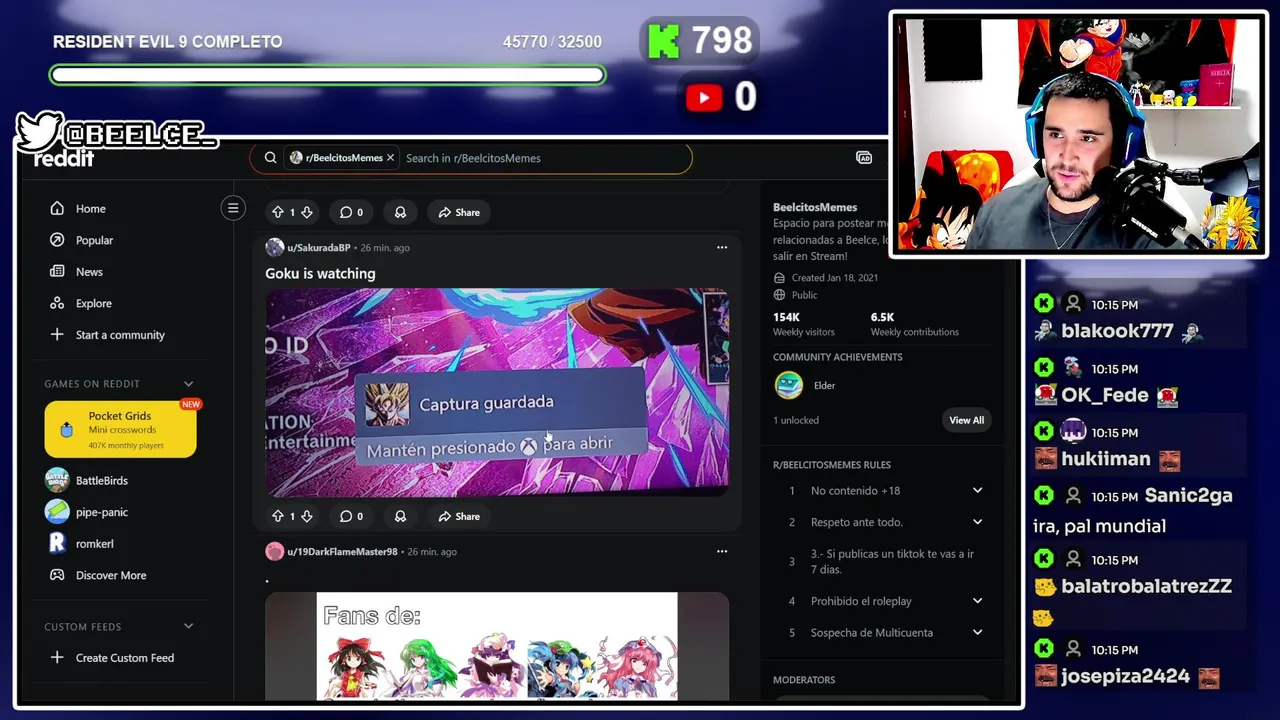Open the Goku is watching post title
This screenshot has width=1280, height=720.
pyautogui.click(x=320, y=273)
